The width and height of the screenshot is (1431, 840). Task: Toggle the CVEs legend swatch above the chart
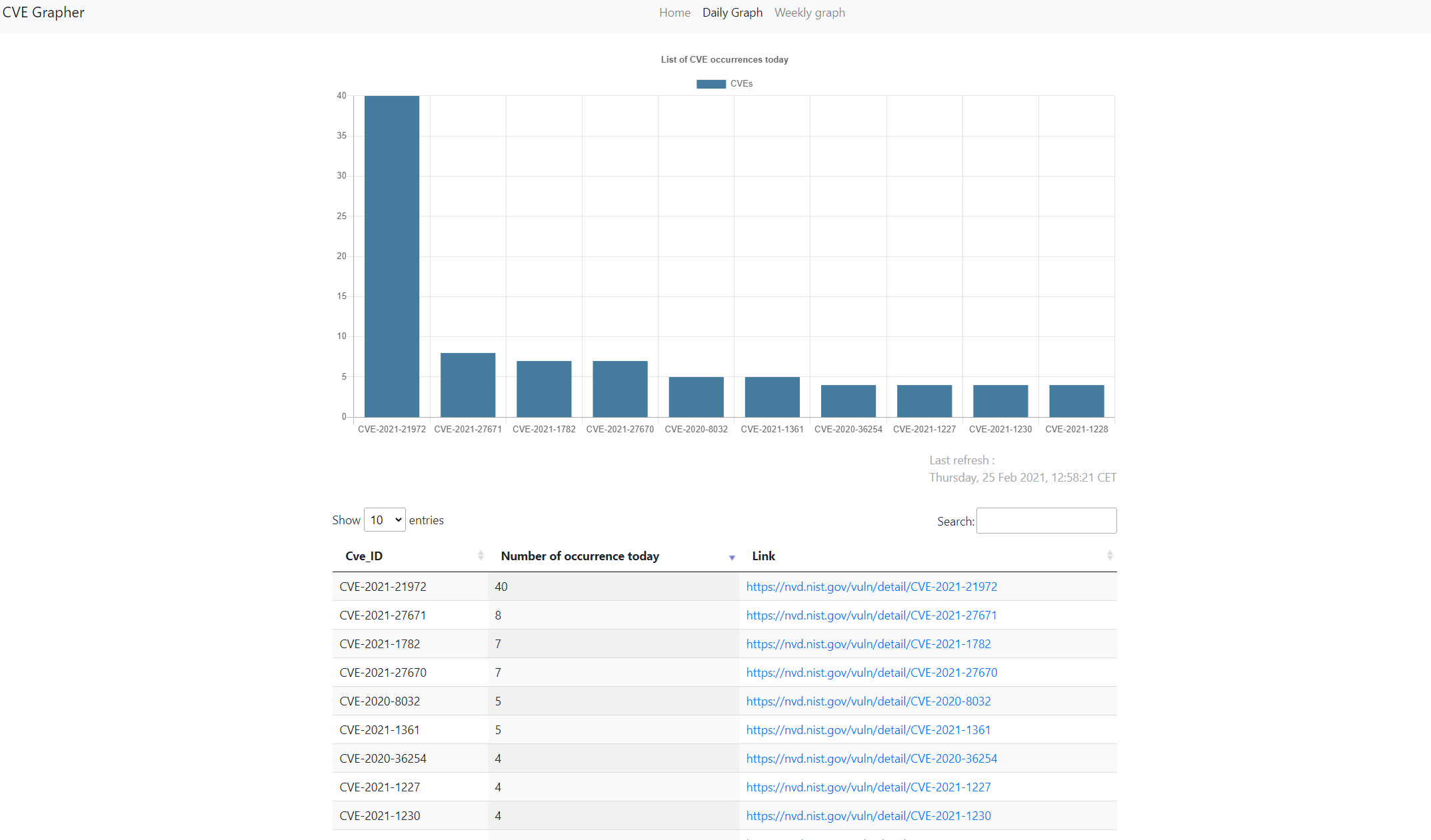coord(710,83)
